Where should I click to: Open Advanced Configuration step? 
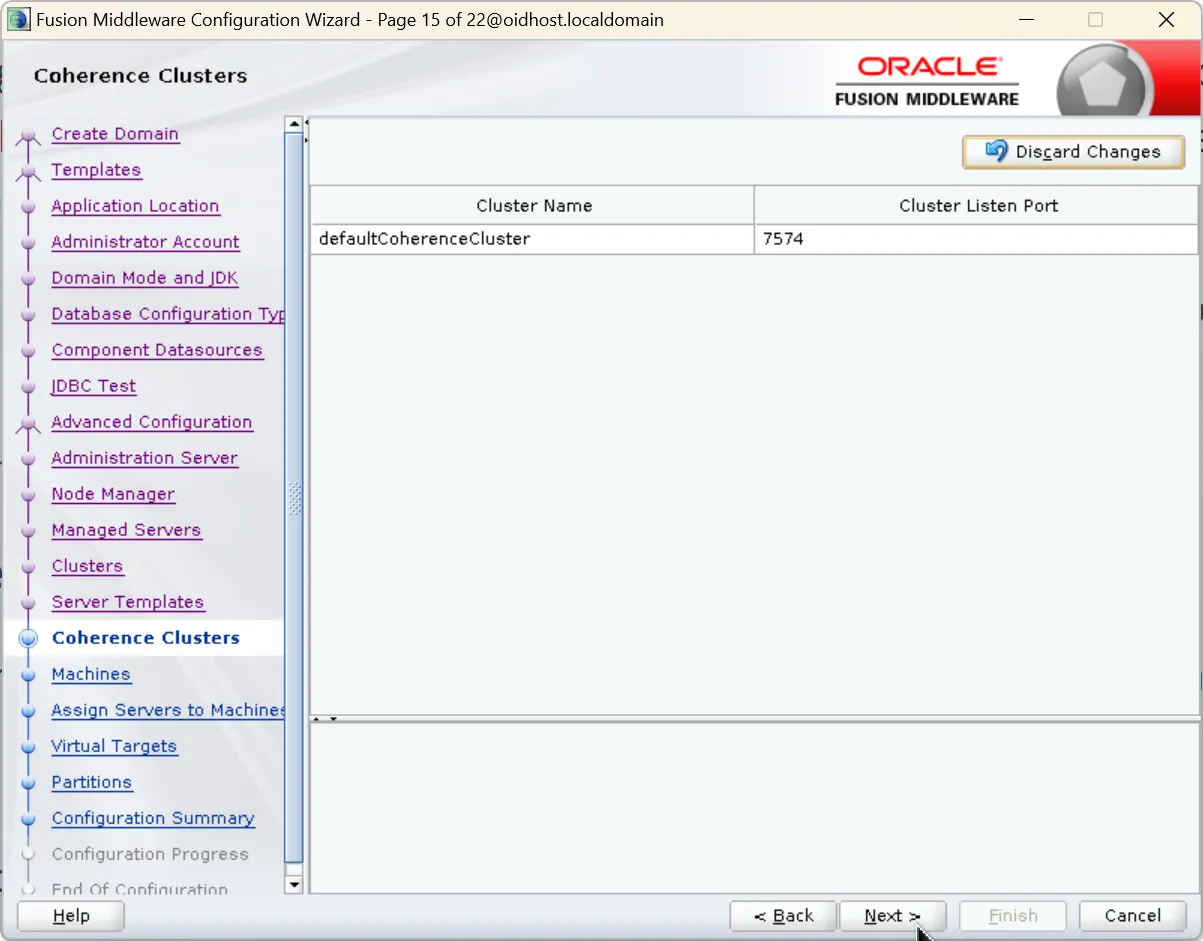click(152, 422)
